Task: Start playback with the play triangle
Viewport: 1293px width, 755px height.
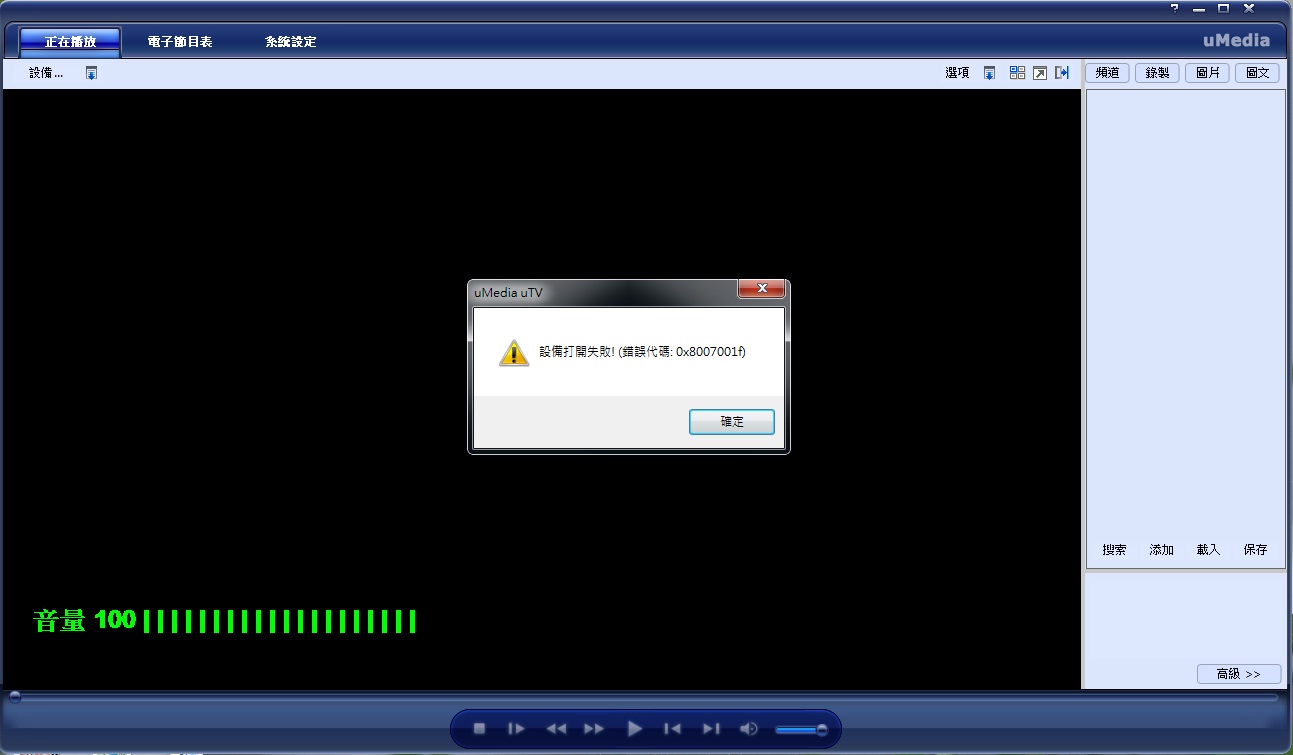Action: coord(634,729)
